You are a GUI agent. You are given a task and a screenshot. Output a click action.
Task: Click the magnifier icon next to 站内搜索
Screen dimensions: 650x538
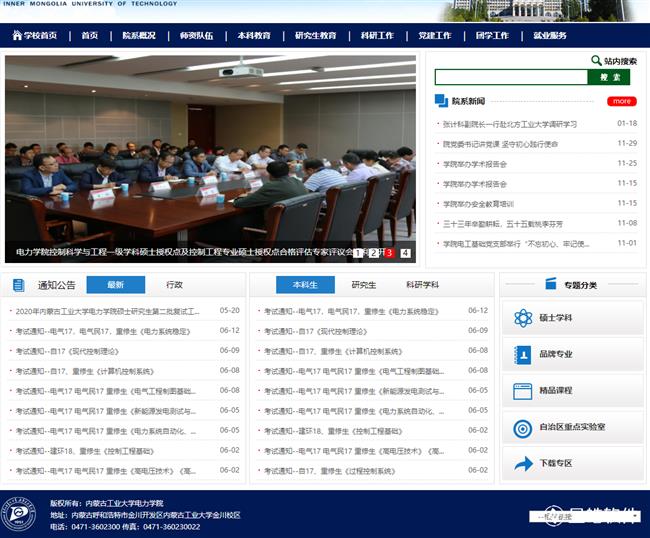click(x=596, y=61)
